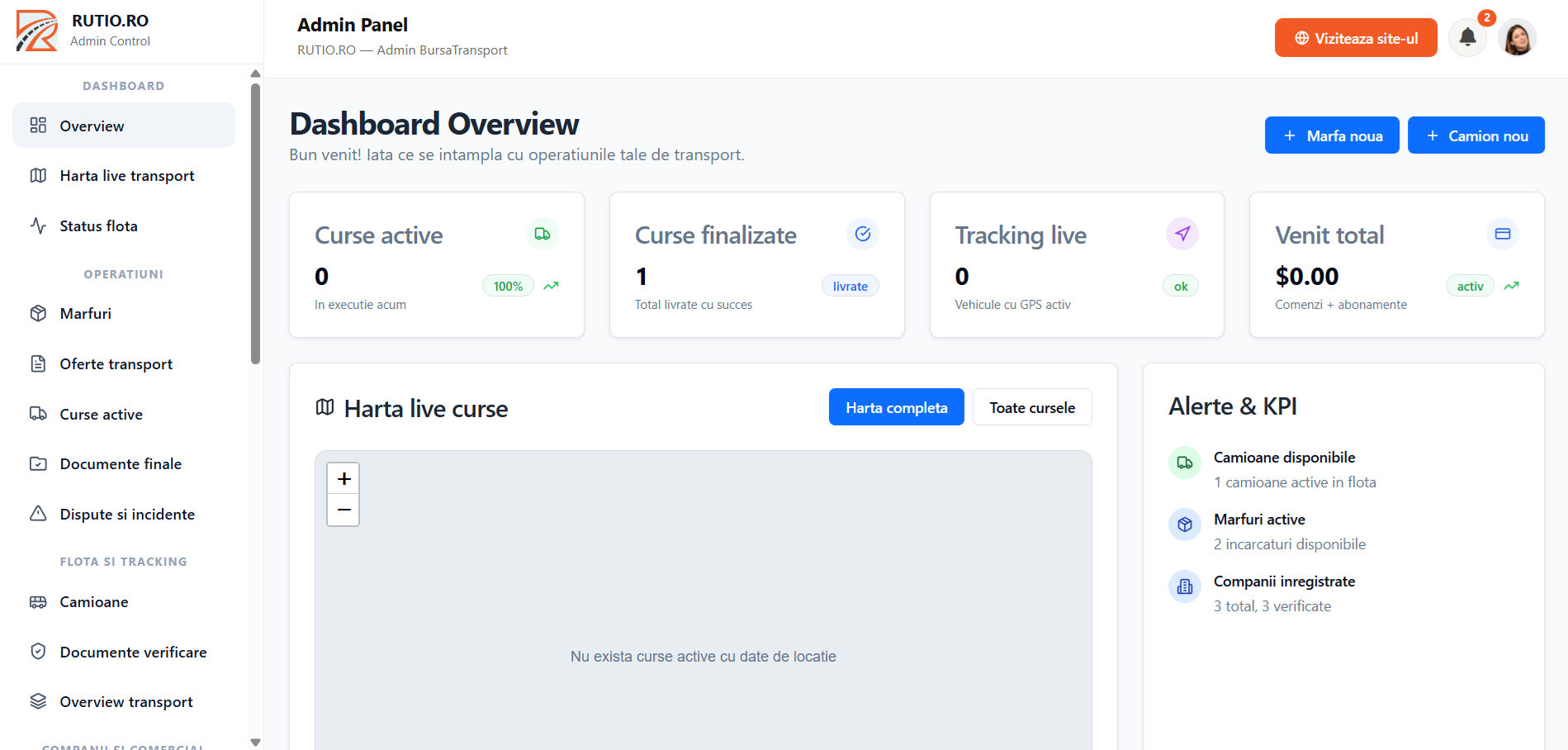Click the box icon beside Marfuri active
This screenshot has height=750, width=1568.
pos(1185,525)
